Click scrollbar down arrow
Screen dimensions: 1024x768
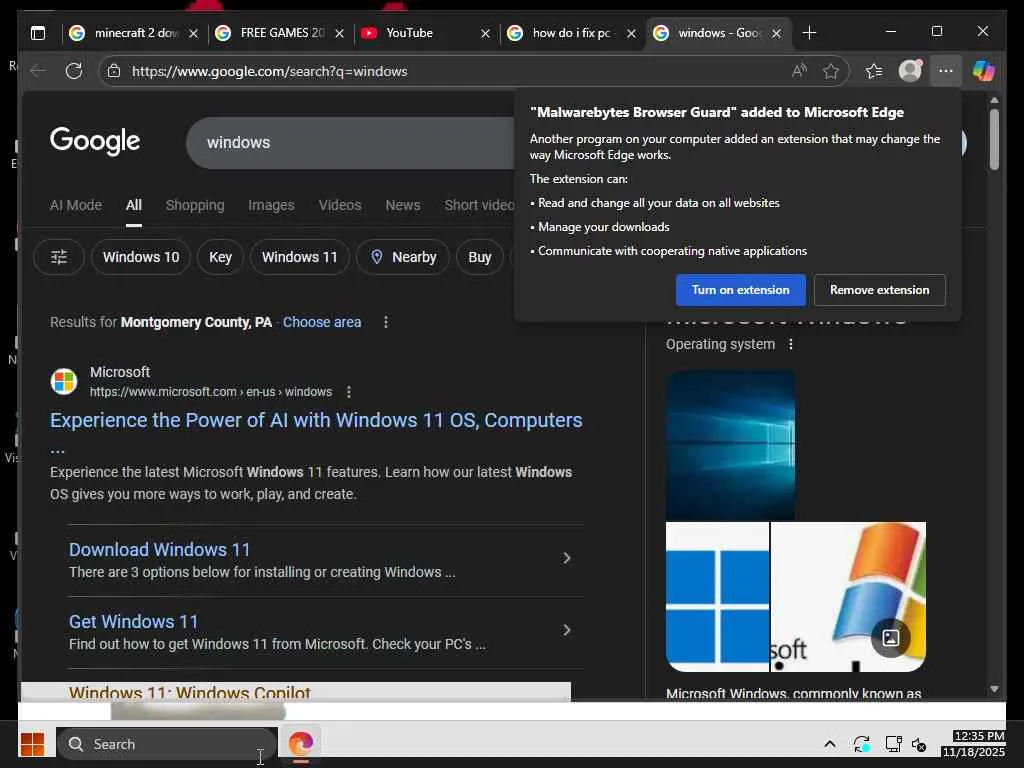coord(994,689)
